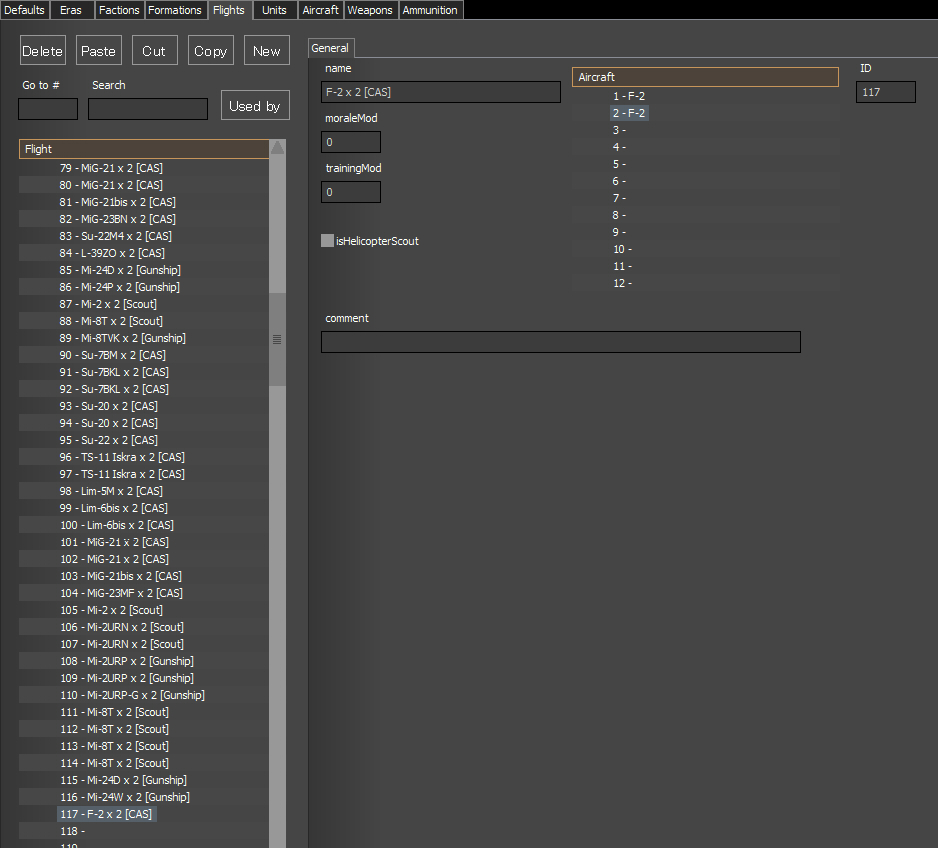The image size is (938, 848).
Task: Select flight 81 - MiG-21bis x 2 [CAS]
Action: pos(117,202)
